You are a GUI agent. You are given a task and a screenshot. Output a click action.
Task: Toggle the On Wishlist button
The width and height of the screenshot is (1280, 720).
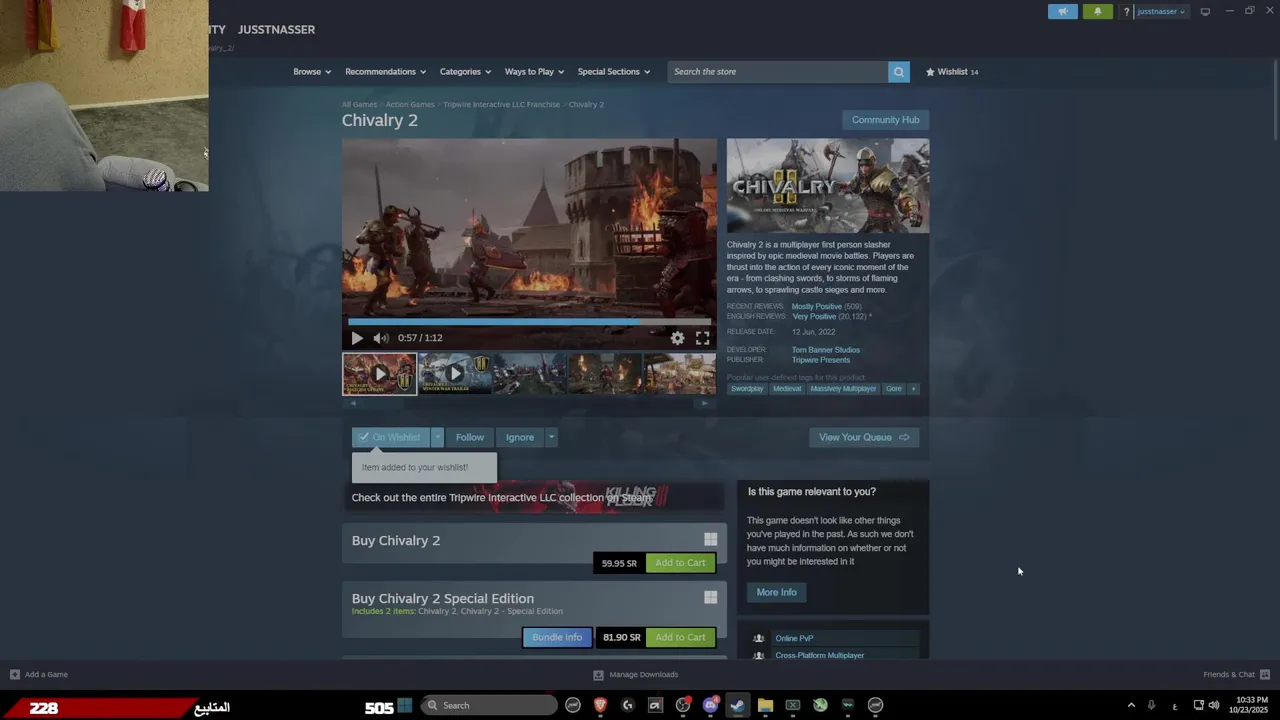click(x=390, y=437)
